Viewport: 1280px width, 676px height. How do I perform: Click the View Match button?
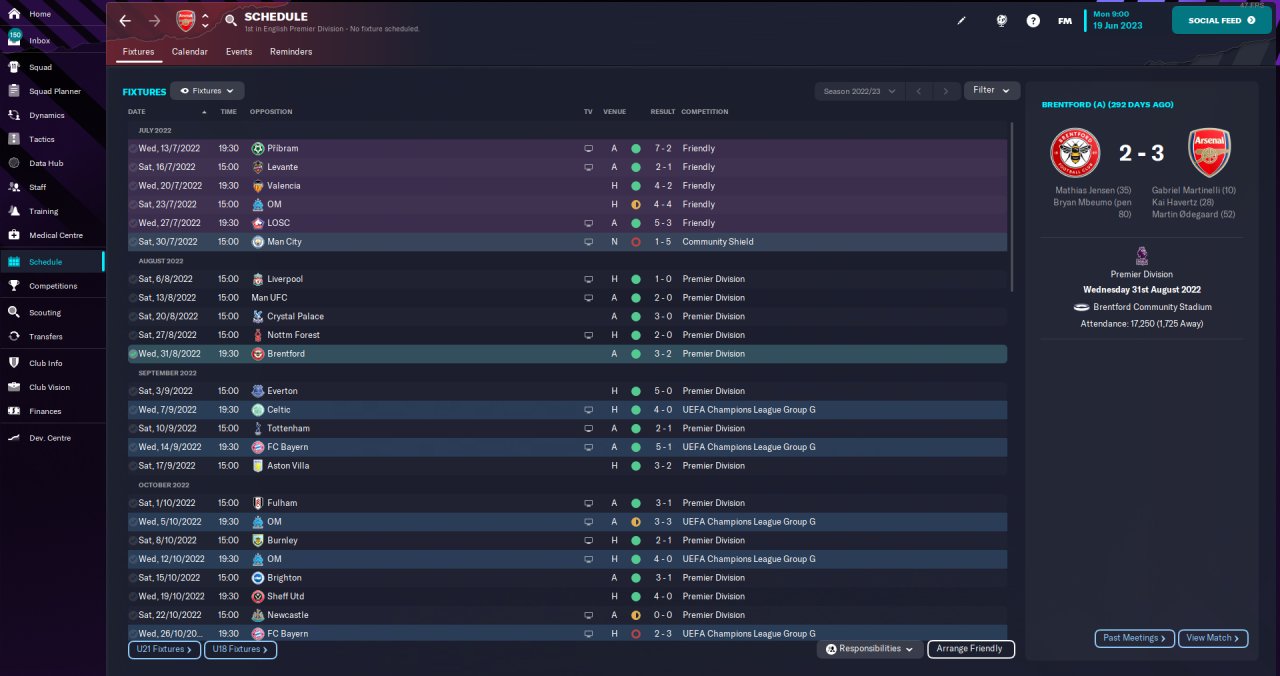pos(1214,638)
